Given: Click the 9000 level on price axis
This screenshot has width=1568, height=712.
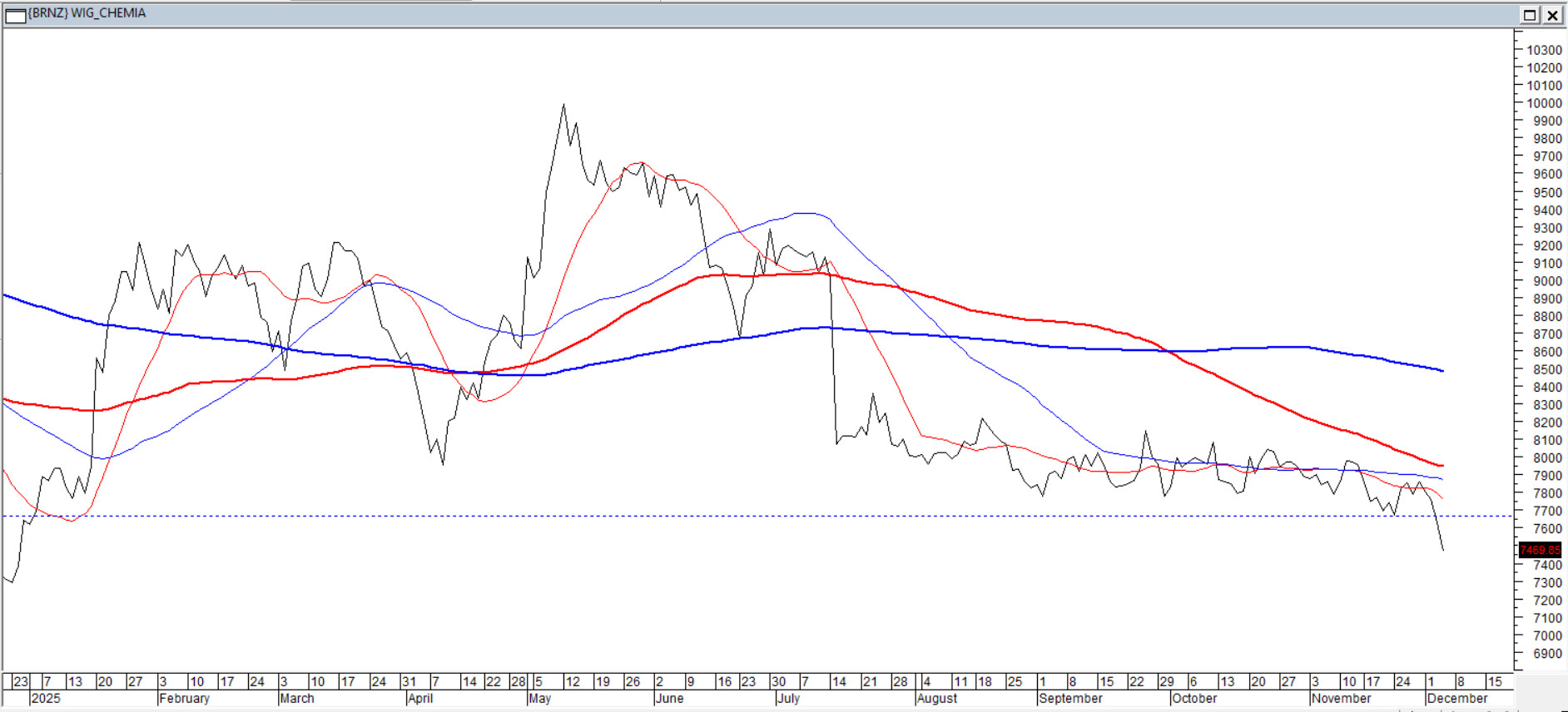Looking at the screenshot, I should click(x=1547, y=281).
